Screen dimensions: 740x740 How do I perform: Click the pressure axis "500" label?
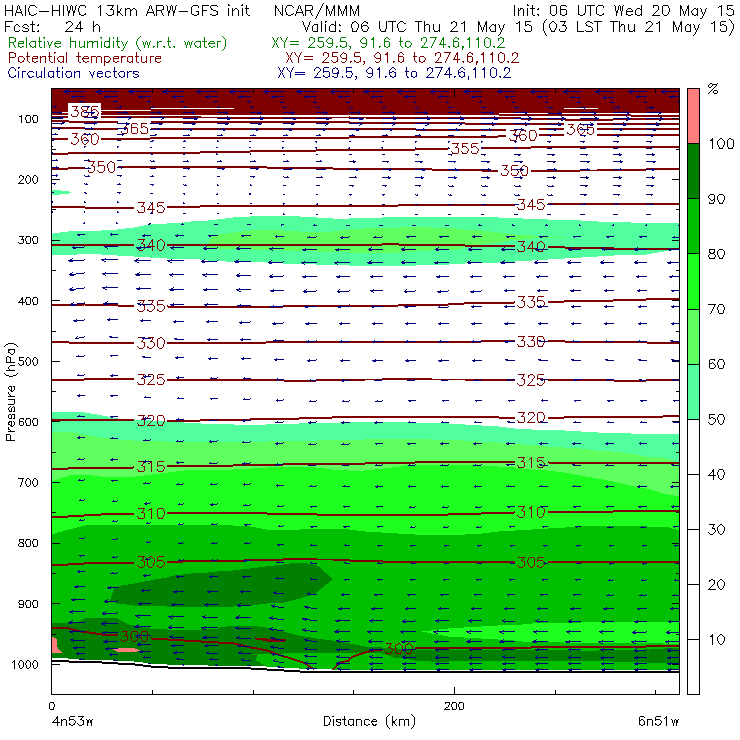pos(28,362)
